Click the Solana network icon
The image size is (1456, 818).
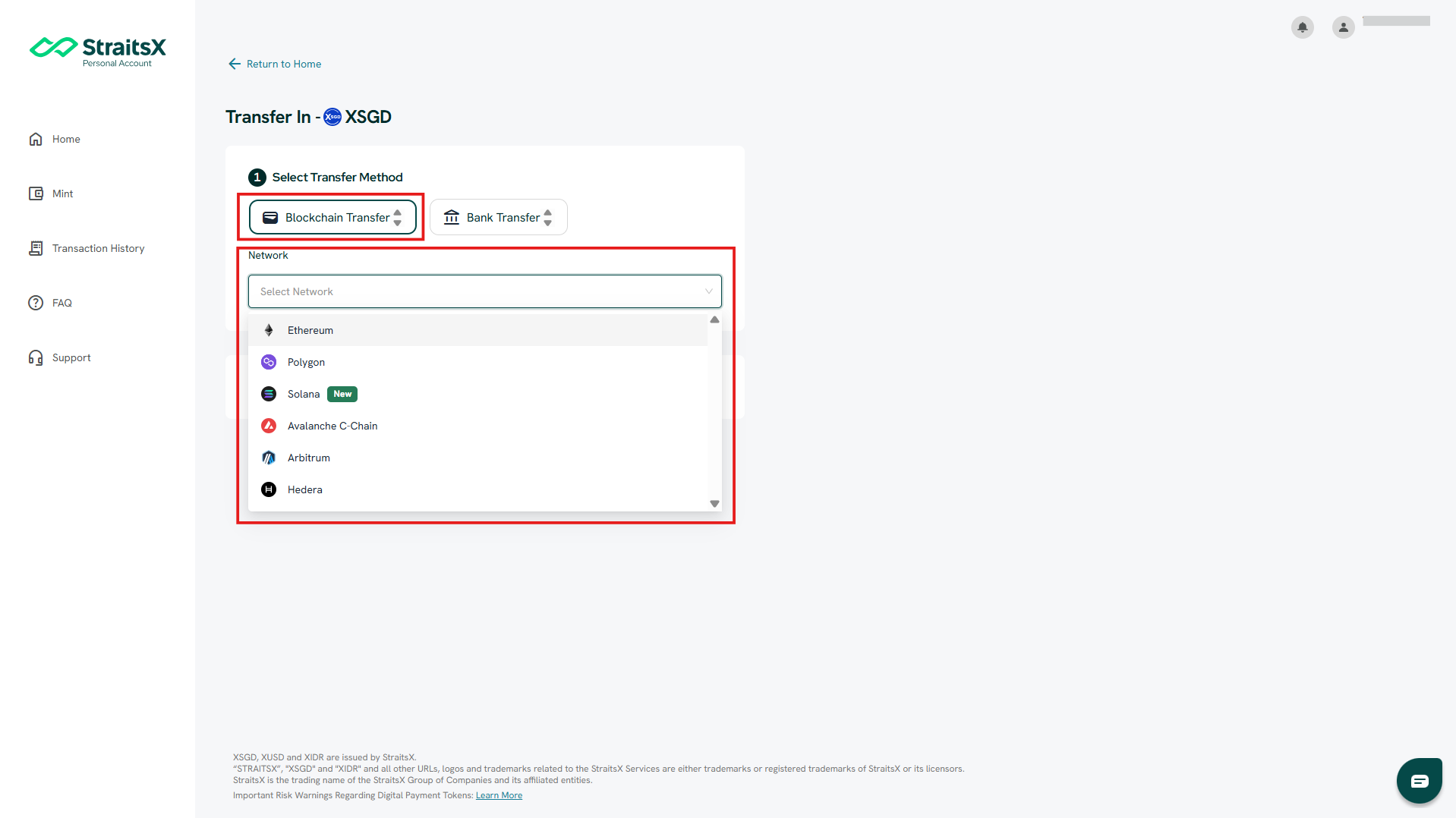pyautogui.click(x=269, y=394)
